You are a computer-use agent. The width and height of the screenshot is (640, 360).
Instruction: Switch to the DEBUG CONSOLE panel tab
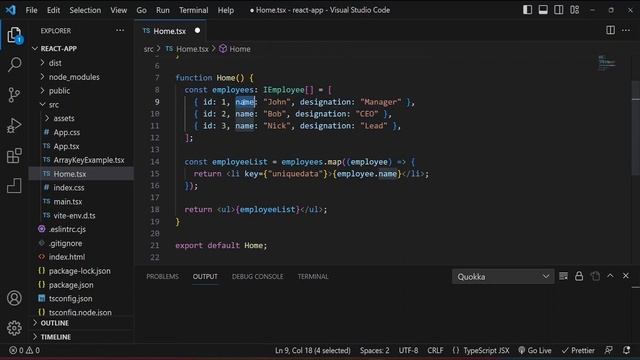coord(257,276)
